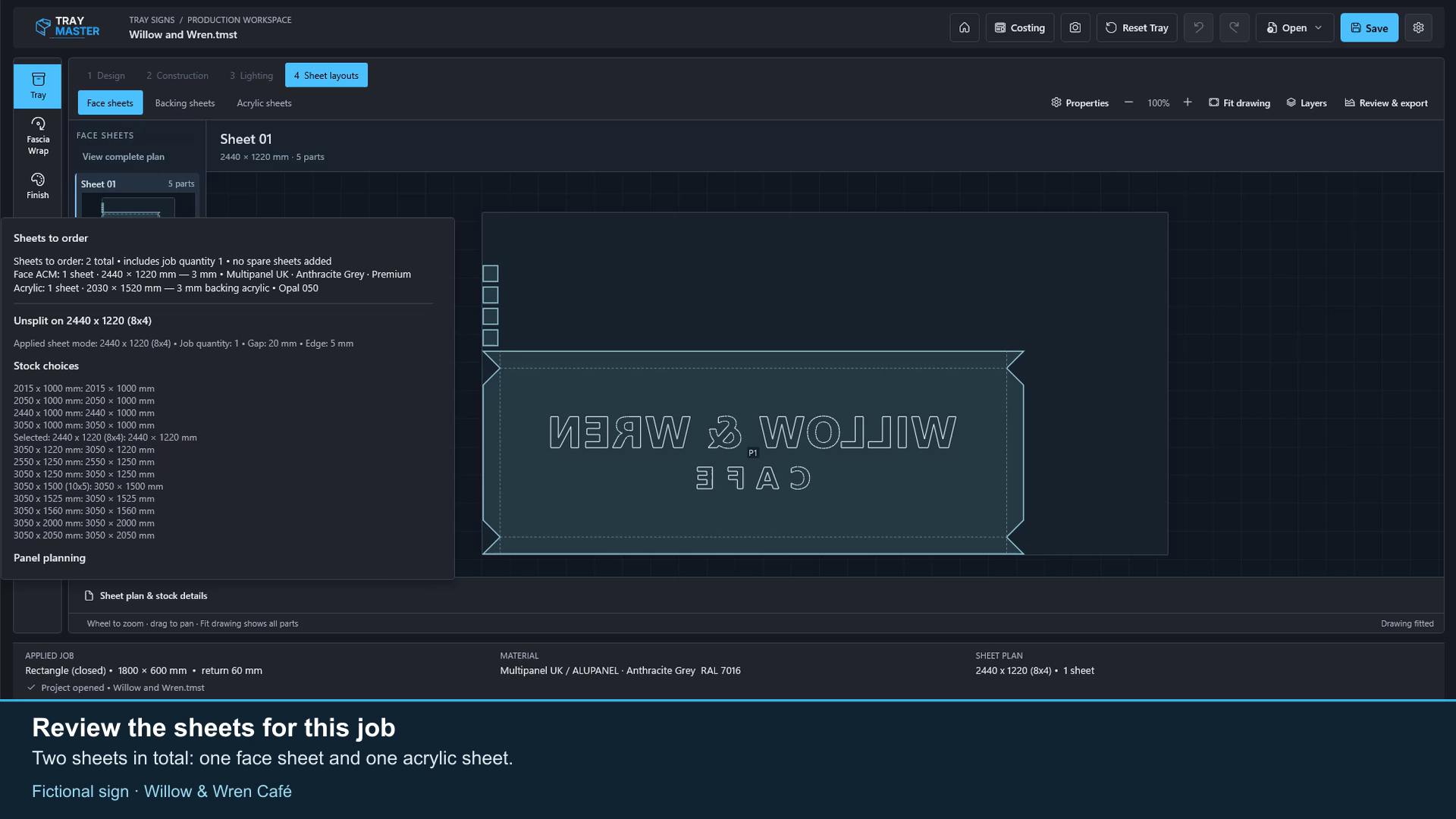Image resolution: width=1456 pixels, height=819 pixels.
Task: Go to the home screen icon
Action: pos(964,27)
